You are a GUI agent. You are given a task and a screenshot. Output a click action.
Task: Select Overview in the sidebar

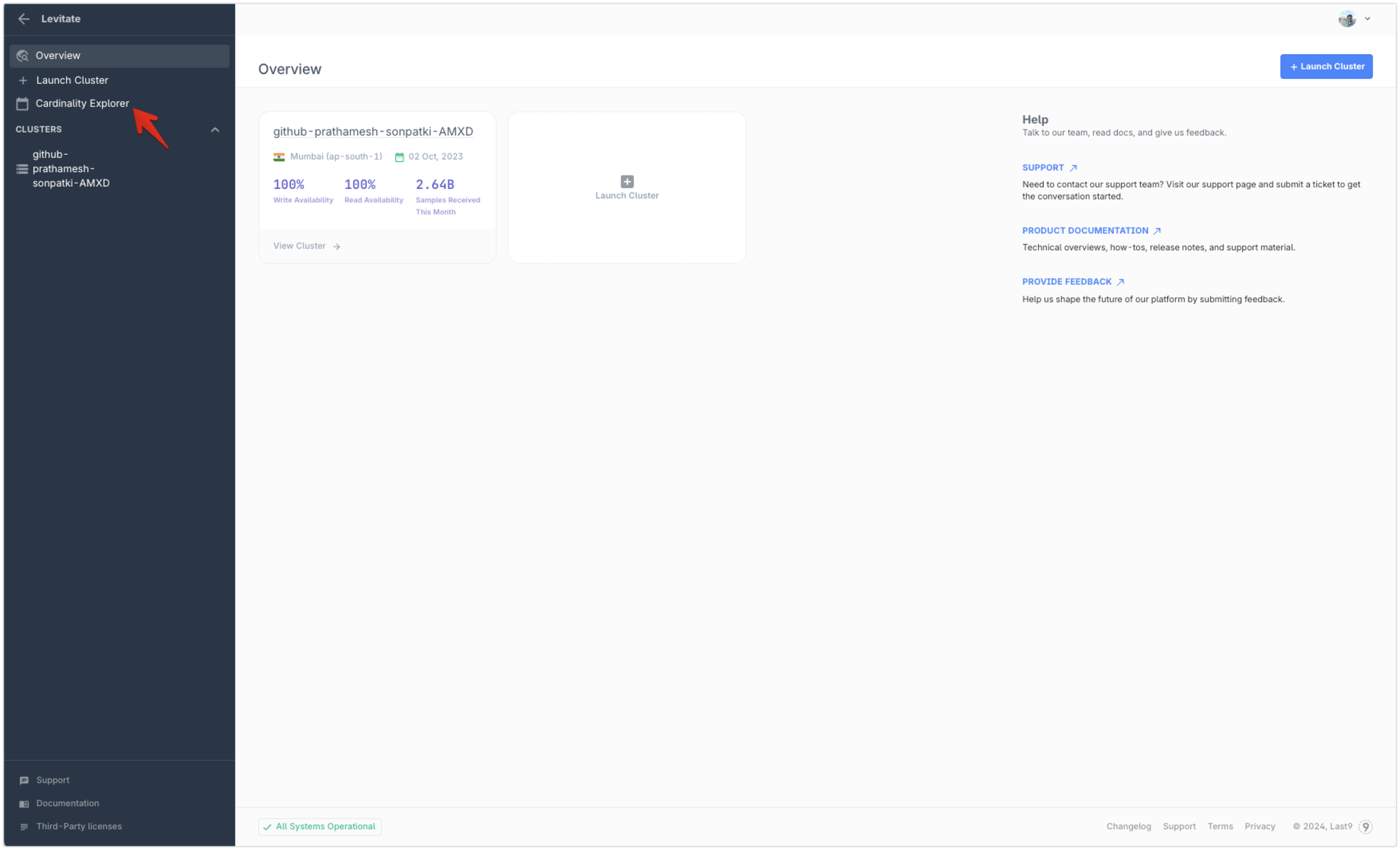click(57, 55)
